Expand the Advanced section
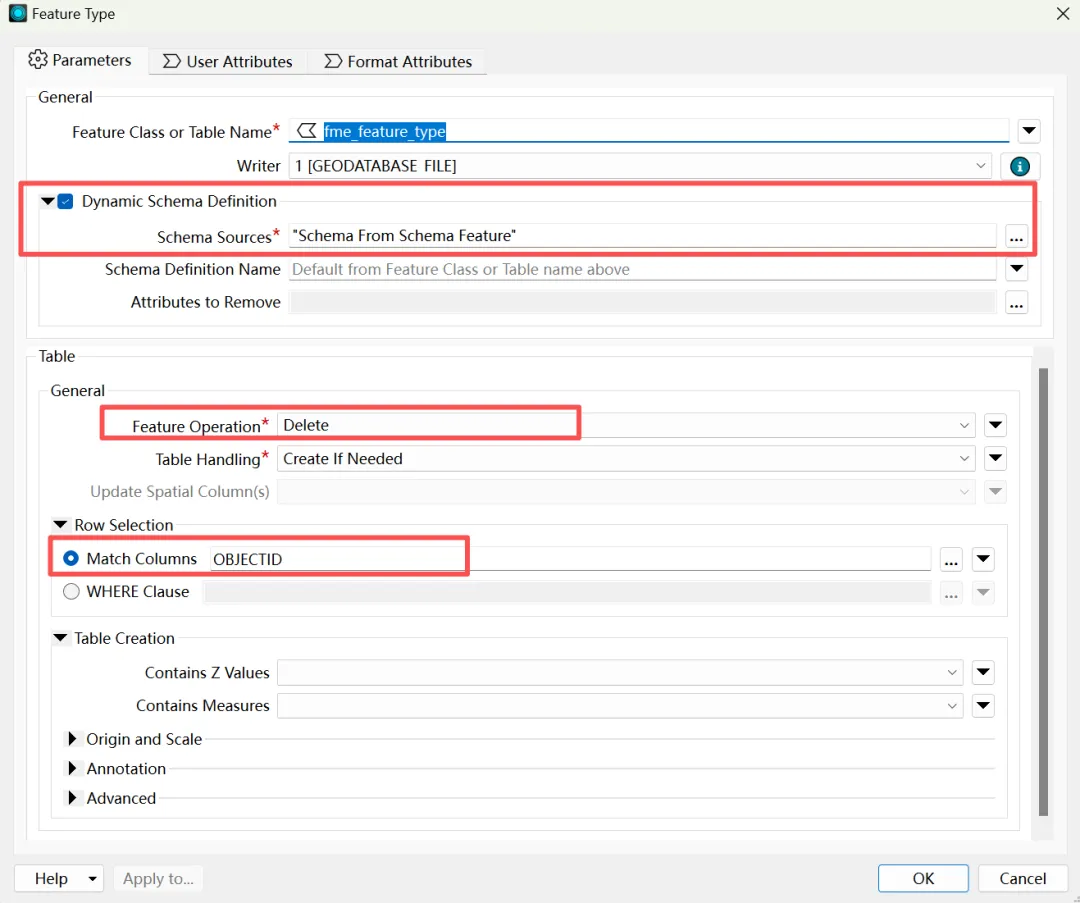Image resolution: width=1080 pixels, height=903 pixels. 72,798
